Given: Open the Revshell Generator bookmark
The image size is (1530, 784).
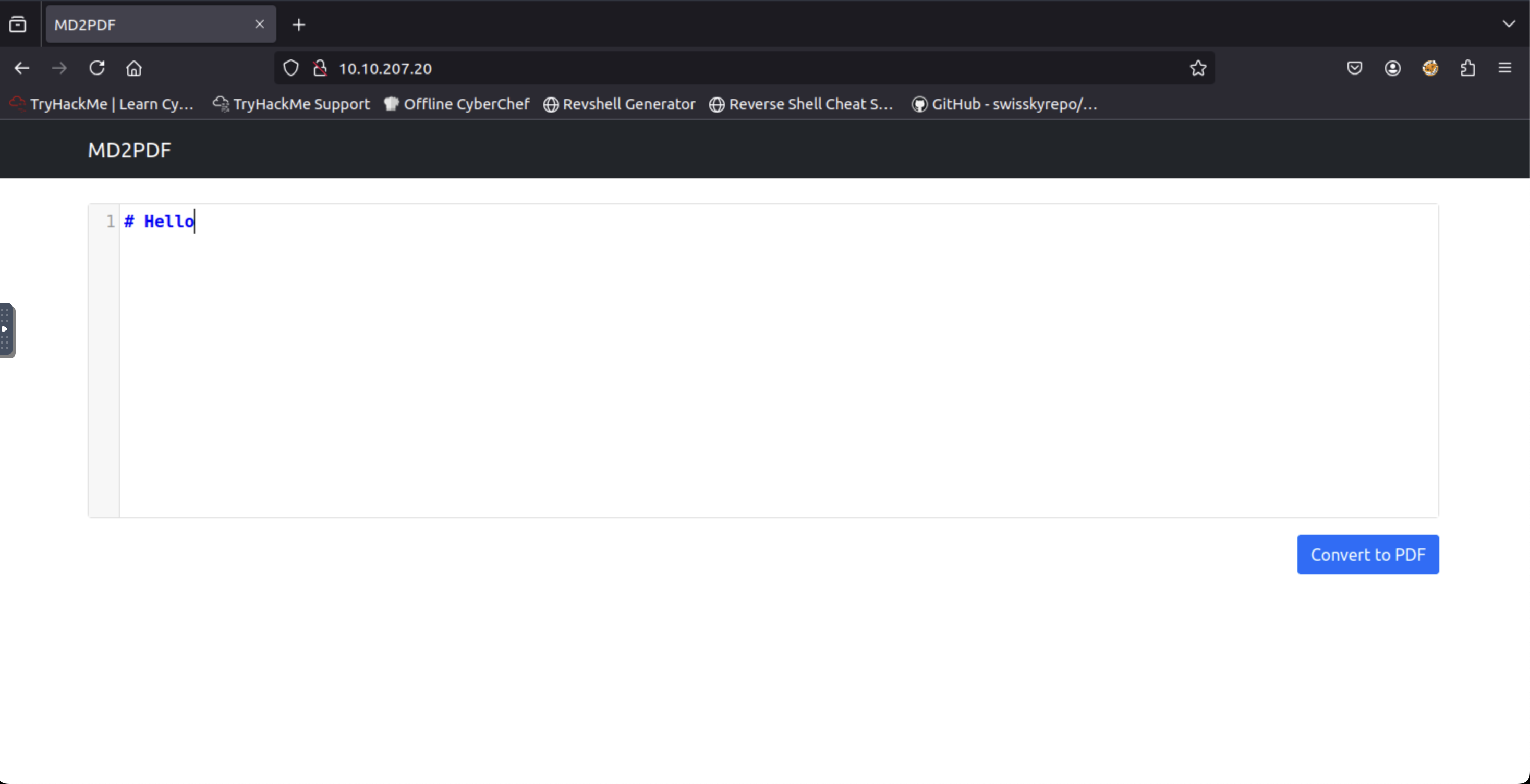Looking at the screenshot, I should pyautogui.click(x=619, y=104).
